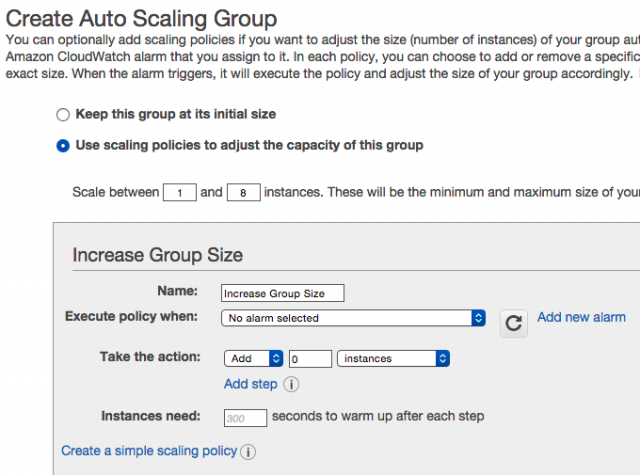
Task: Click the refresh alarms icon button
Action: coord(514,322)
